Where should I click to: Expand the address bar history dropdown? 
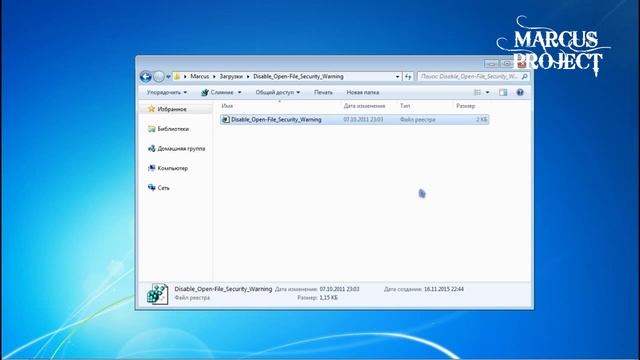[x=397, y=77]
